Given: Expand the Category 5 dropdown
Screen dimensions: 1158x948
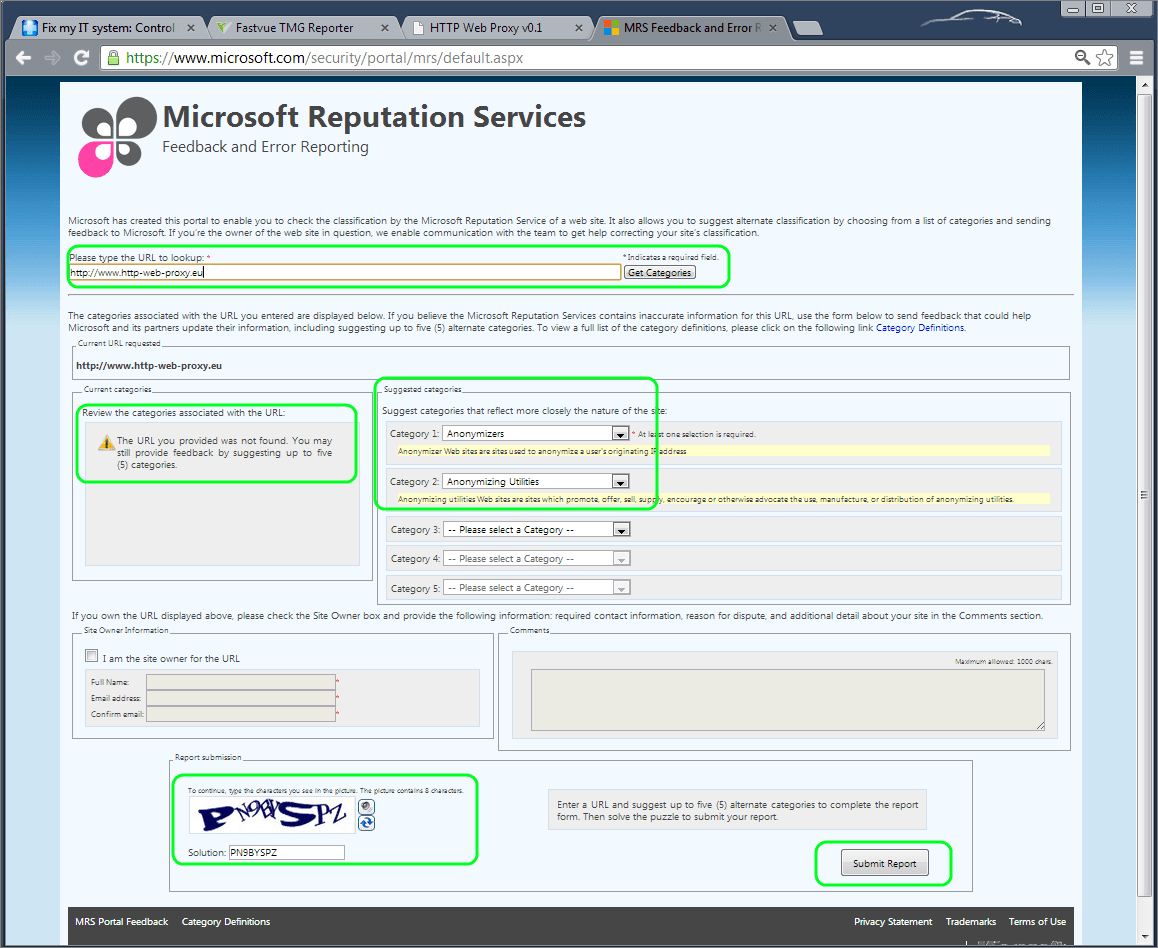Looking at the screenshot, I should pyautogui.click(x=536, y=588).
